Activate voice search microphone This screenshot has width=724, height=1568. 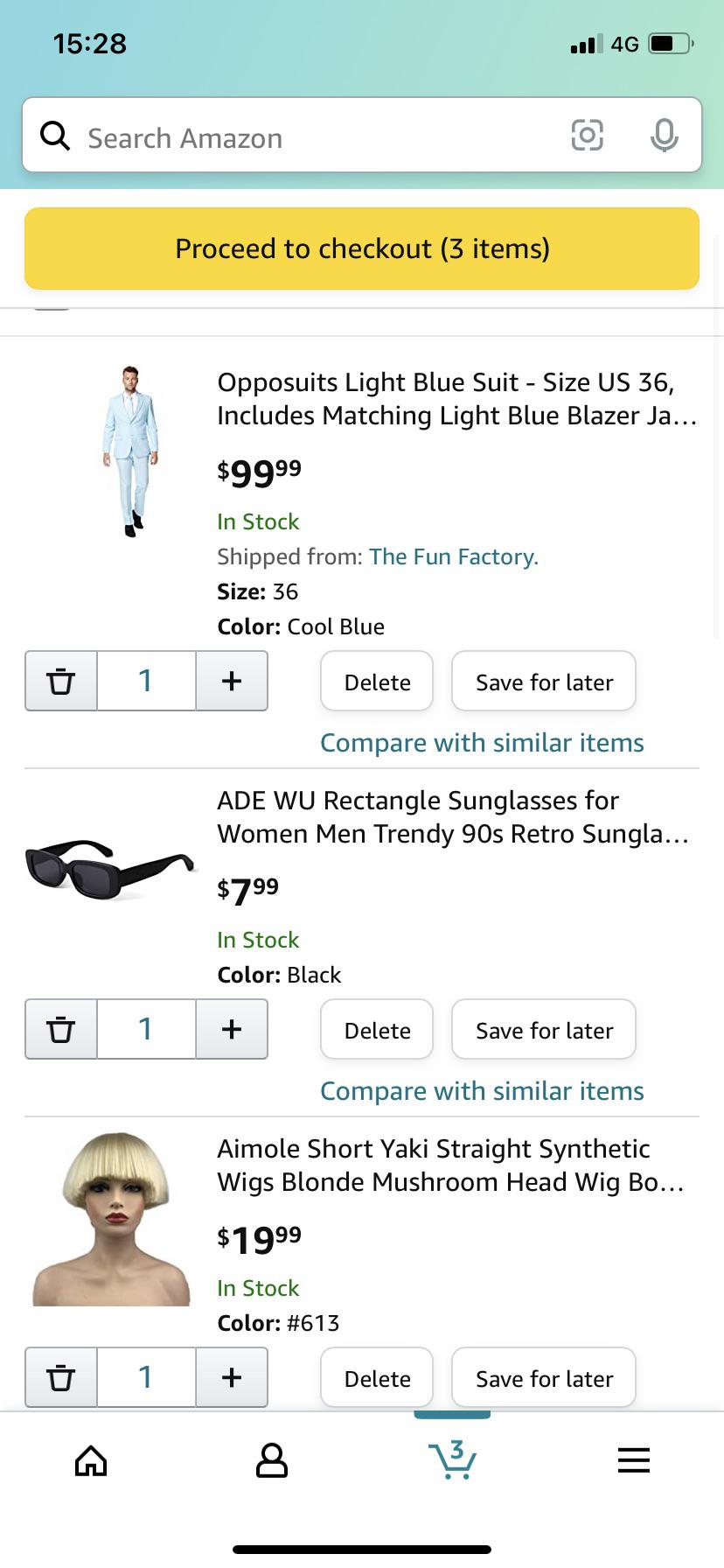(x=665, y=136)
